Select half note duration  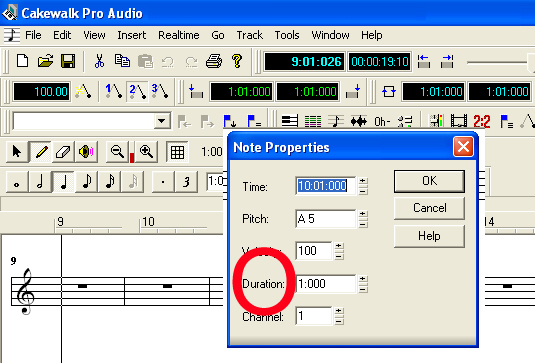(x=40, y=182)
